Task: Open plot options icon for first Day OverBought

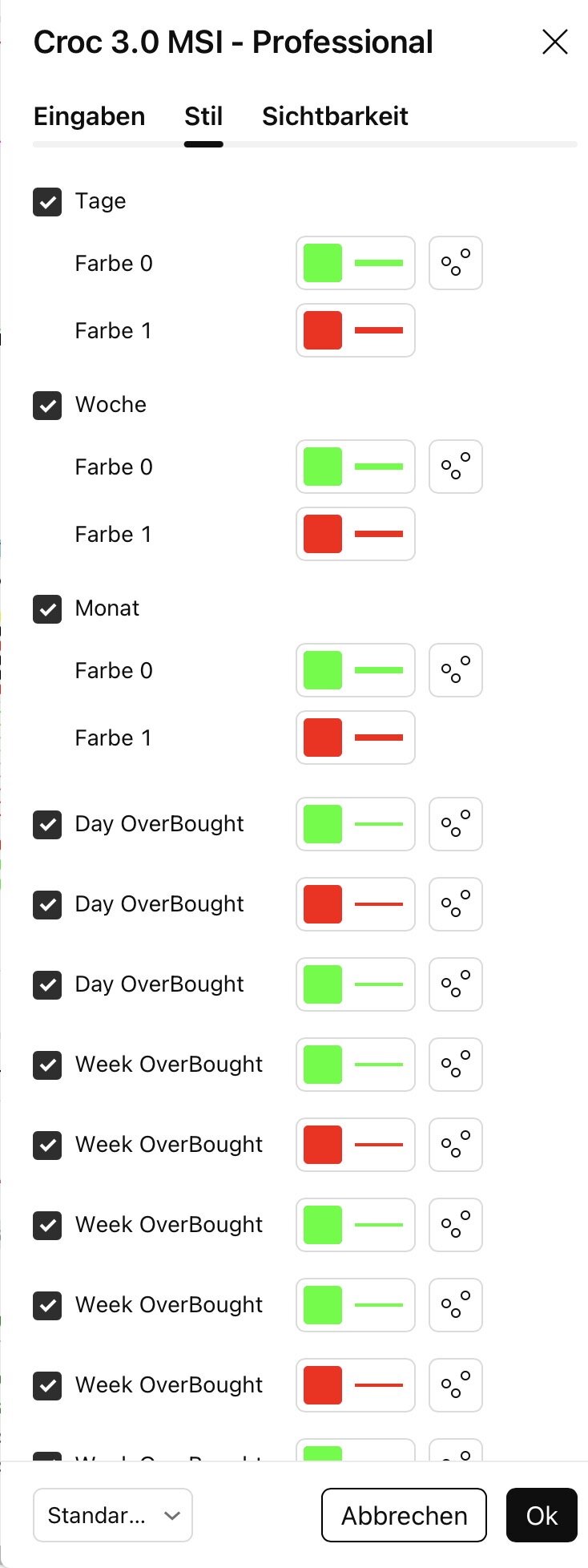Action: click(x=455, y=824)
